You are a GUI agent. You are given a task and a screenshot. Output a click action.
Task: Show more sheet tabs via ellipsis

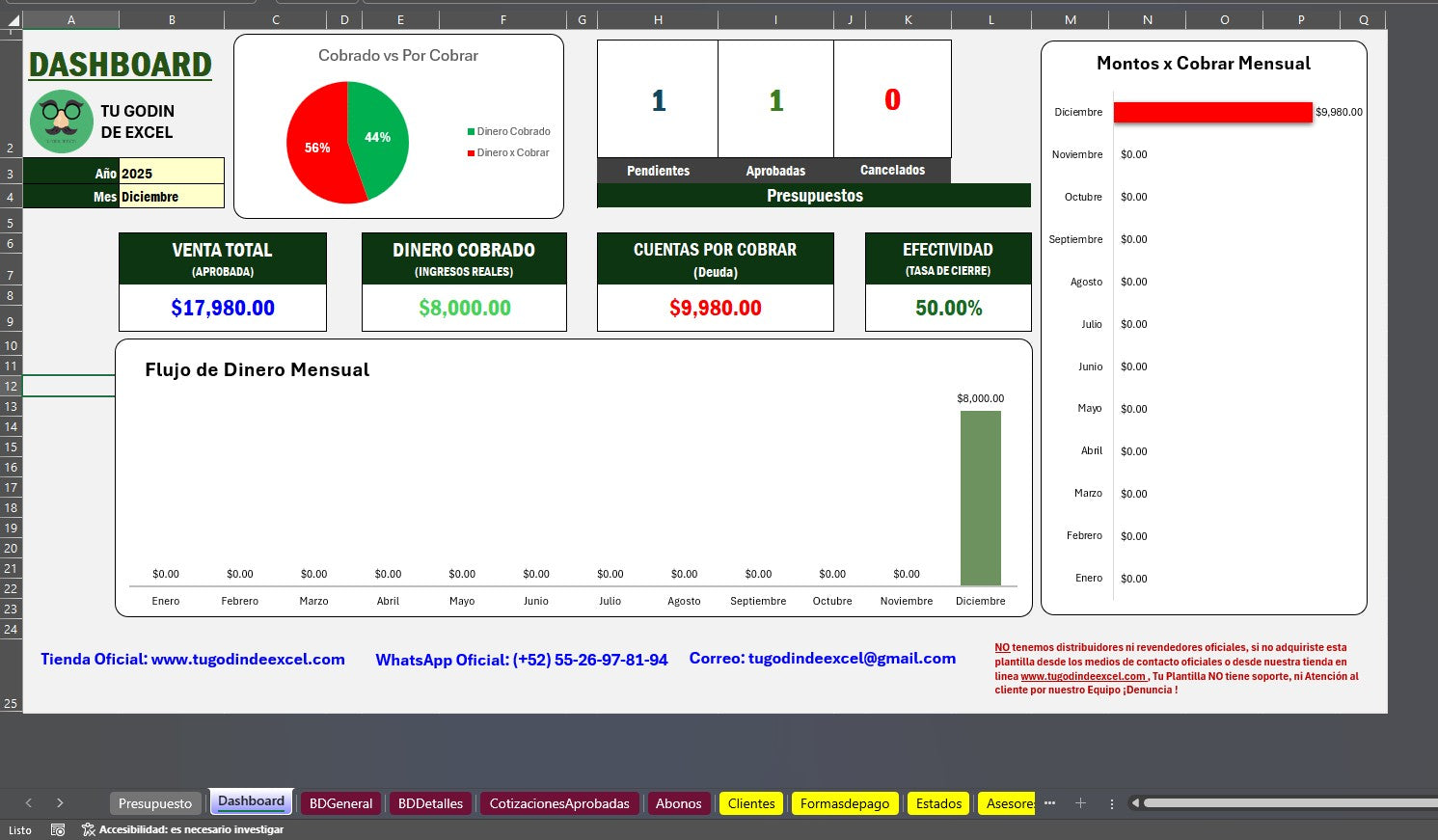(x=1049, y=803)
